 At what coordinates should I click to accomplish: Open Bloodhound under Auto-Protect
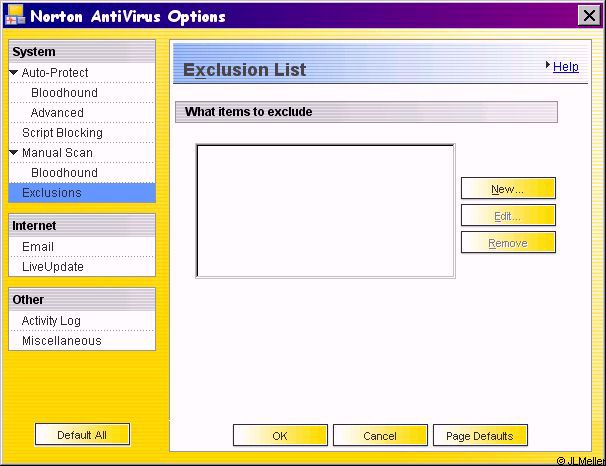point(64,93)
